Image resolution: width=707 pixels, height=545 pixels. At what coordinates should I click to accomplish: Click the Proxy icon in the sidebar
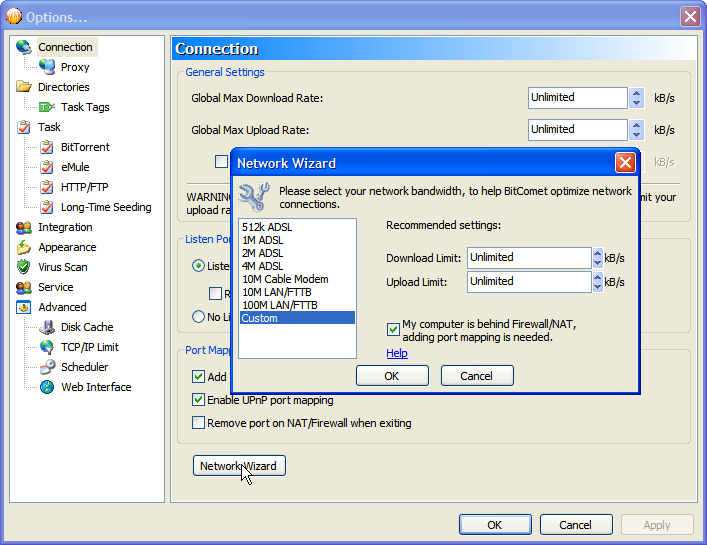[47, 67]
